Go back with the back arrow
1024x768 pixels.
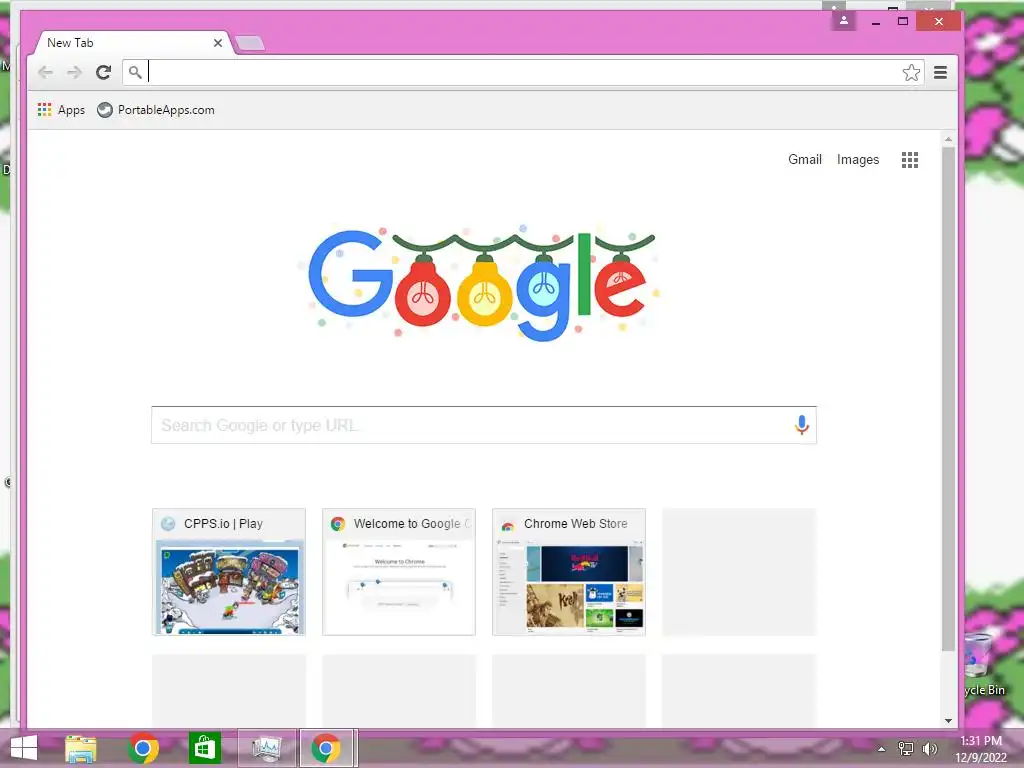(45, 72)
